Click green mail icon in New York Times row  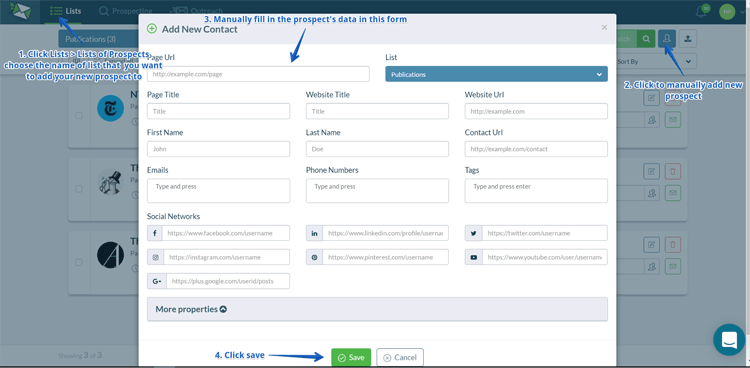pos(673,120)
